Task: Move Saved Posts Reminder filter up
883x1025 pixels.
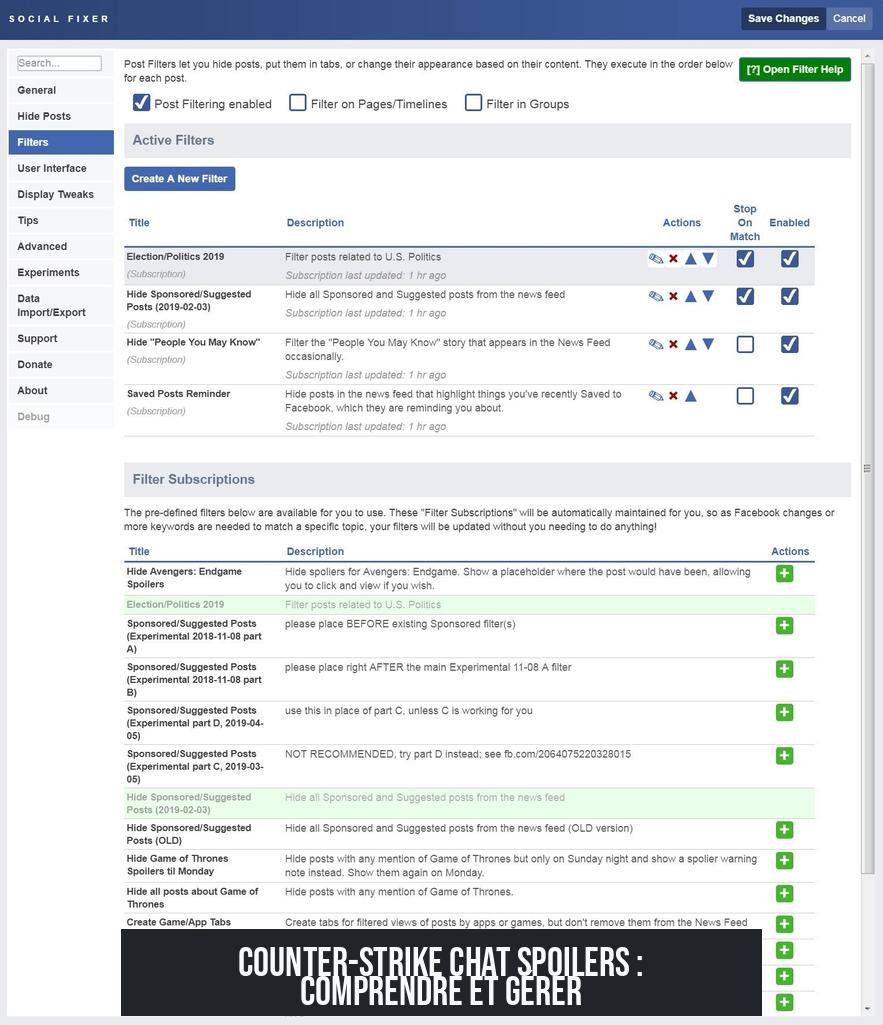Action: (691, 396)
